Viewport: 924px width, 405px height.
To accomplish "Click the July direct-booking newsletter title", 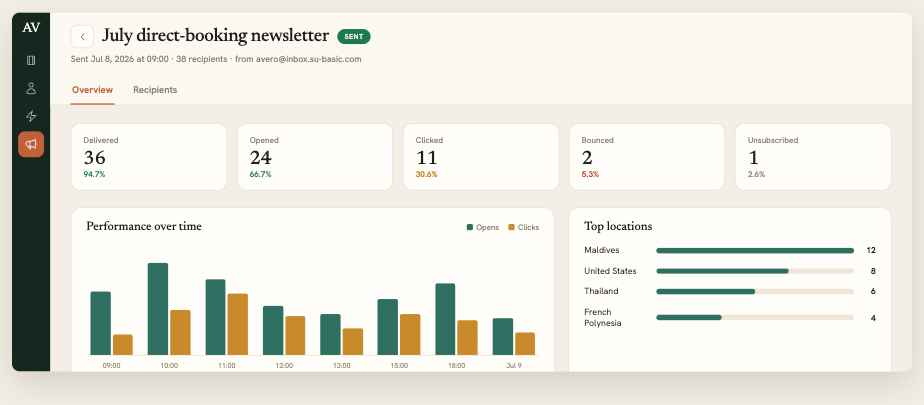I will [215, 36].
